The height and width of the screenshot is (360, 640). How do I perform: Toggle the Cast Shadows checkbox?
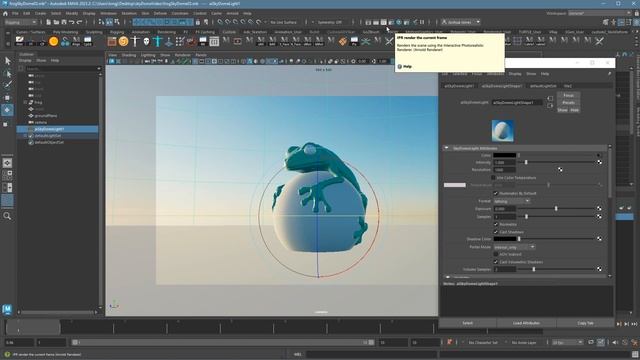[x=496, y=232]
